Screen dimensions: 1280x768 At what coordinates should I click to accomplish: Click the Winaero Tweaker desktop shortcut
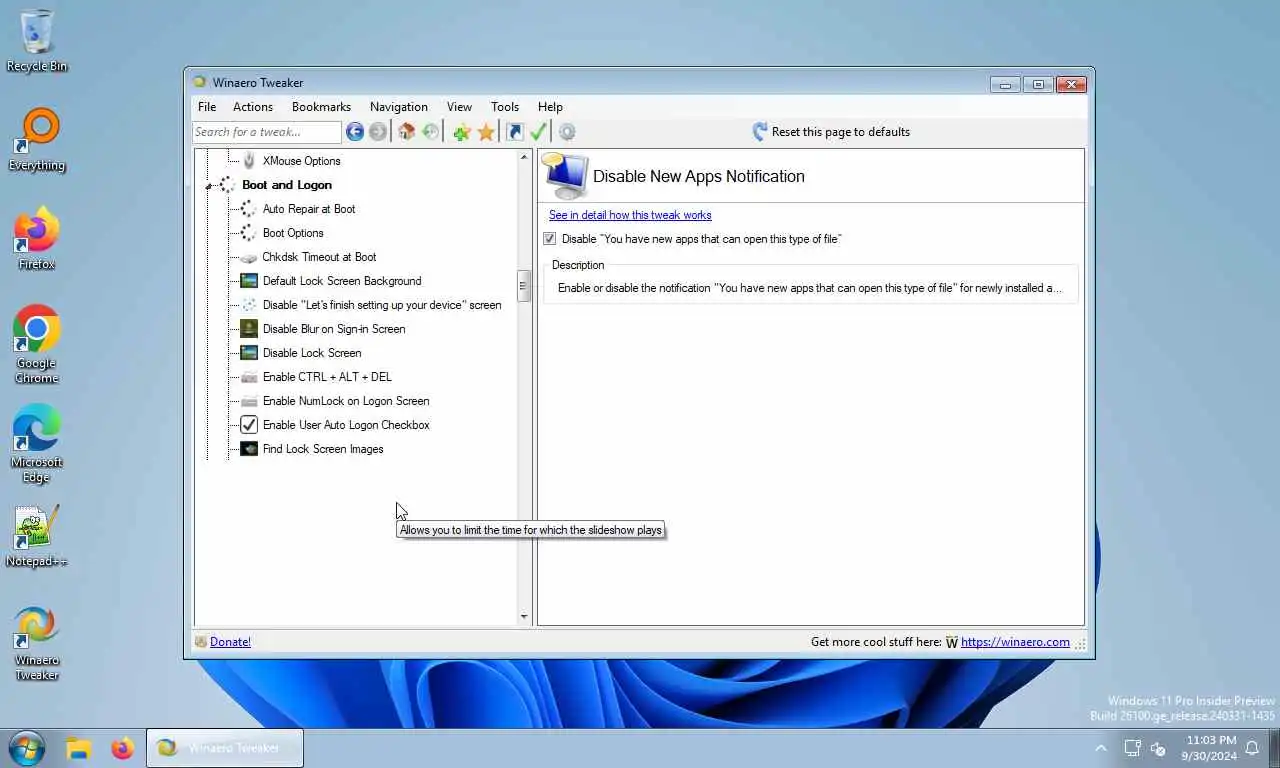click(37, 643)
